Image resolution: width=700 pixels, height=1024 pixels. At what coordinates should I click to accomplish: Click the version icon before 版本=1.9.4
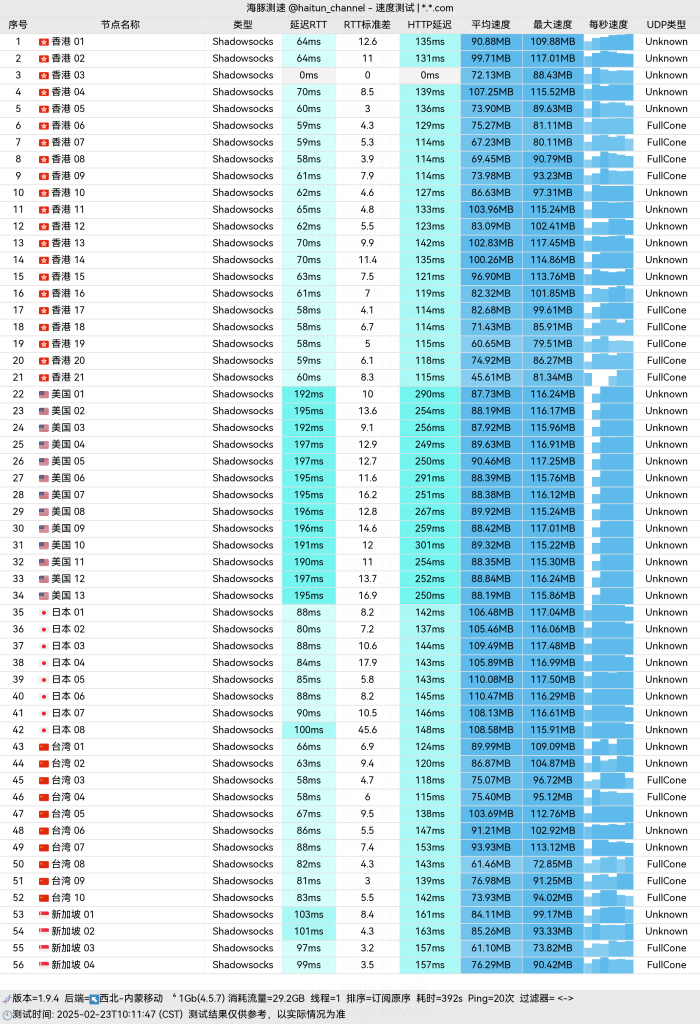(7, 999)
